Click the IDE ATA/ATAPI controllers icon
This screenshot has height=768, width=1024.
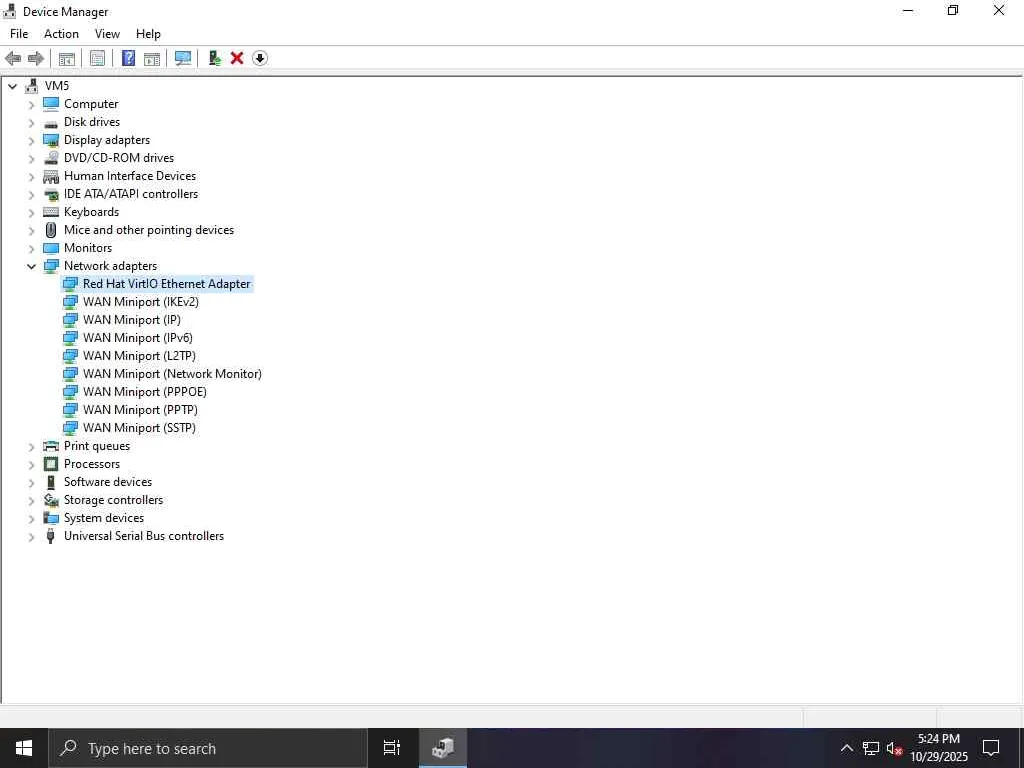51,194
